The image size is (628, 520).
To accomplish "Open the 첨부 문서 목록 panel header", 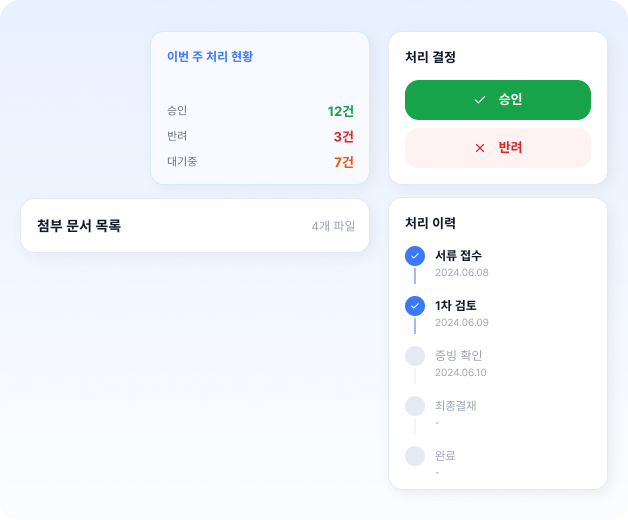I will [x=195, y=226].
